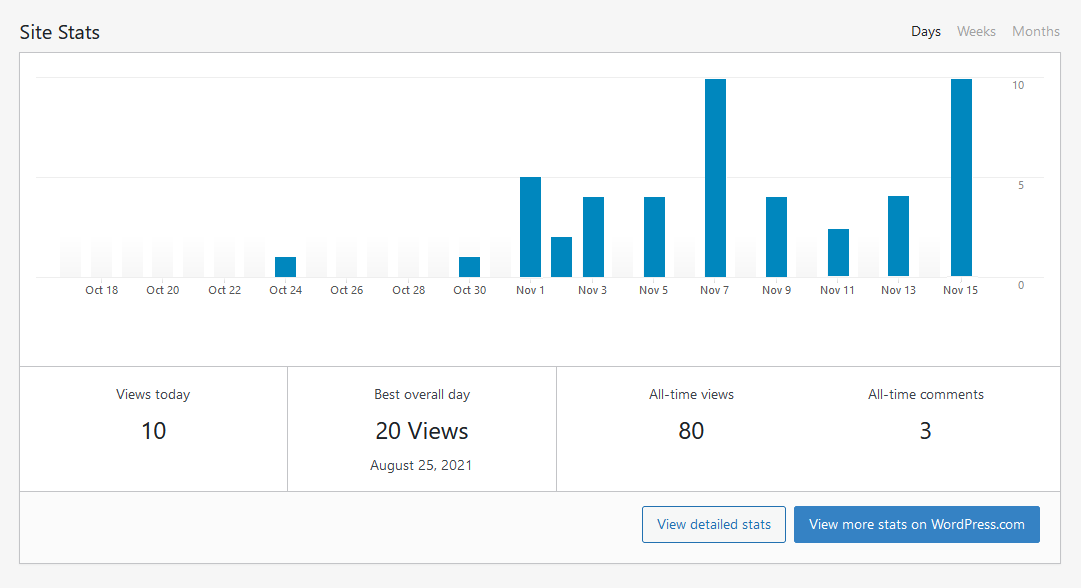
Task: Switch to the Days view tab
Action: pyautogui.click(x=925, y=31)
